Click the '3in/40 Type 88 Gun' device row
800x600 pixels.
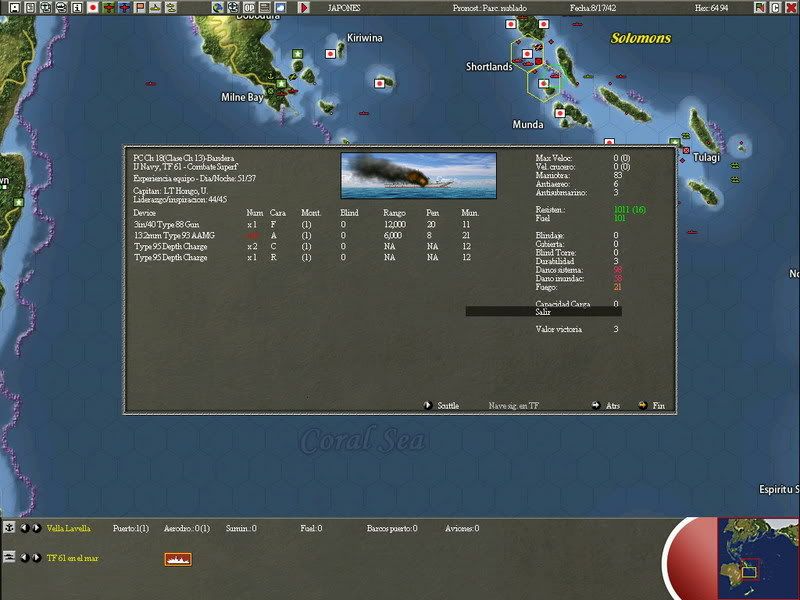(306, 224)
